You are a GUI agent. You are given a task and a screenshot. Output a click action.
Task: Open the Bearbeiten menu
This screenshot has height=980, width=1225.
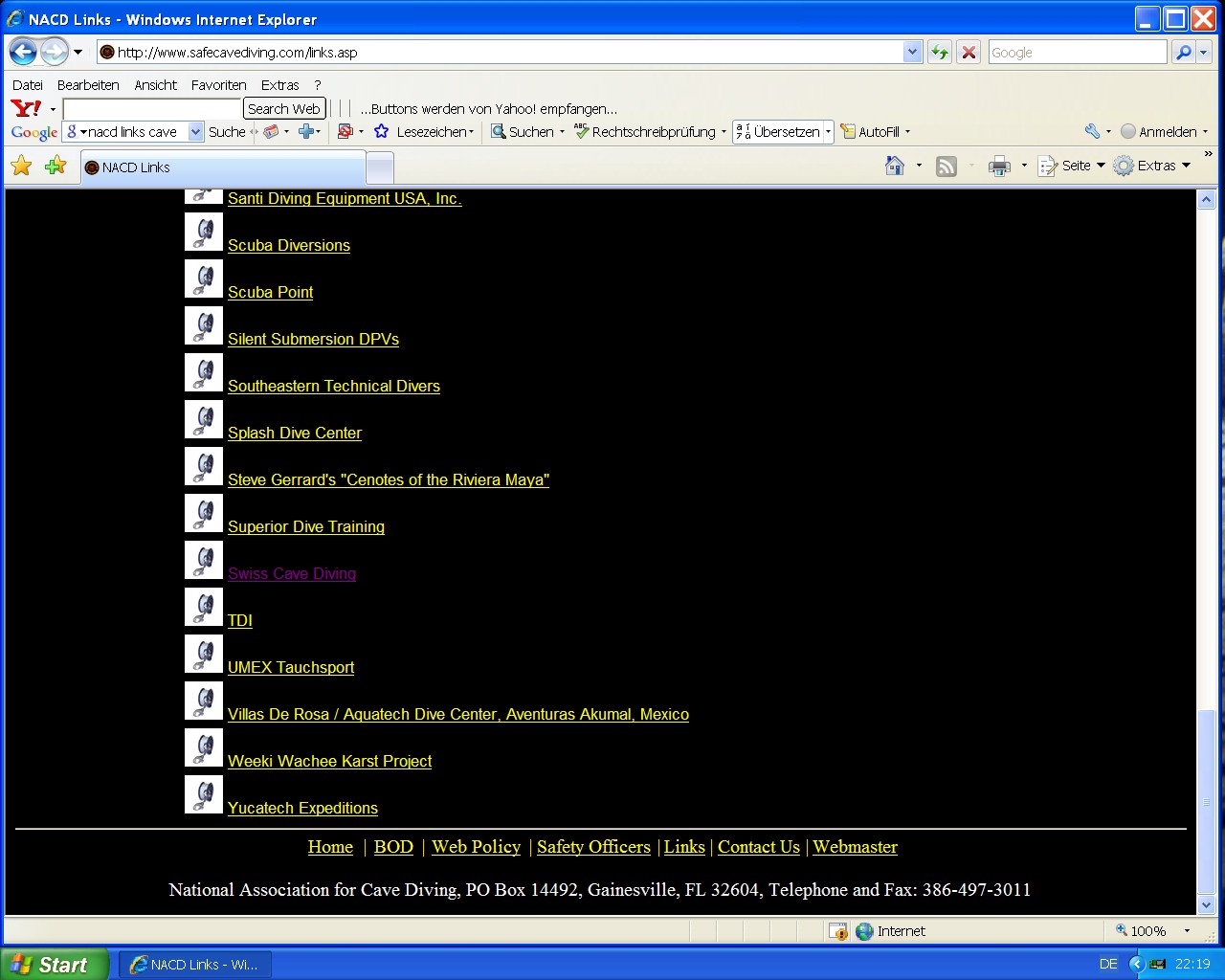tap(88, 85)
